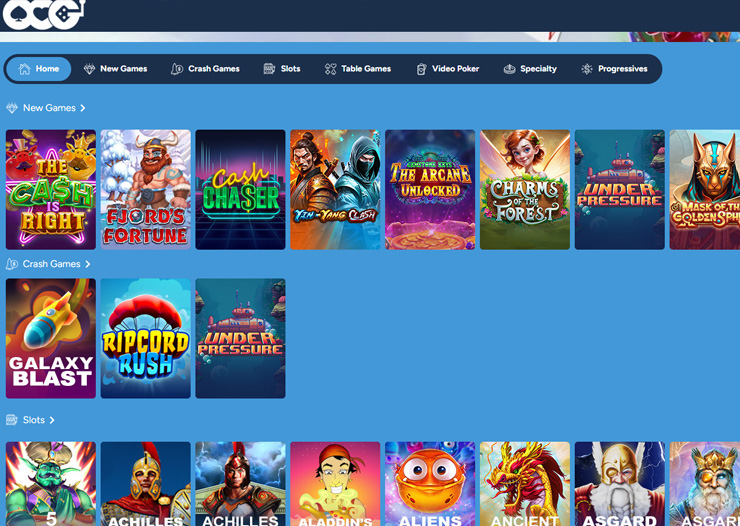The height and width of the screenshot is (526, 740).
Task: Launch The Cash Is Right game
Action: point(51,190)
